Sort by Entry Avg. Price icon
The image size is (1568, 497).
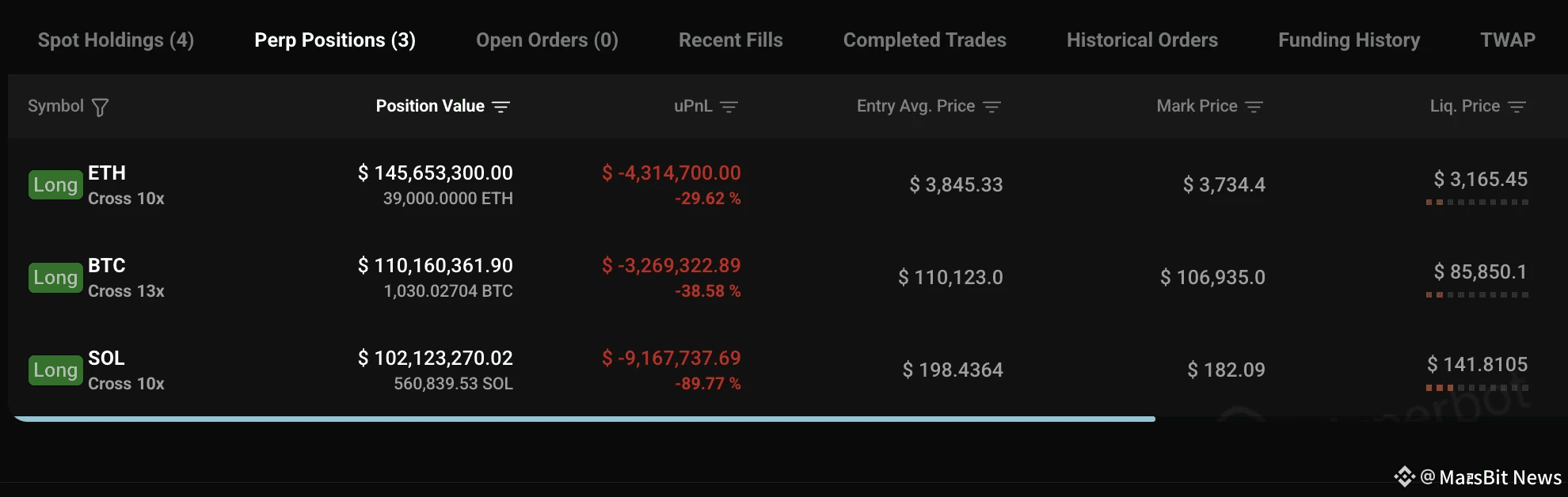[991, 107]
